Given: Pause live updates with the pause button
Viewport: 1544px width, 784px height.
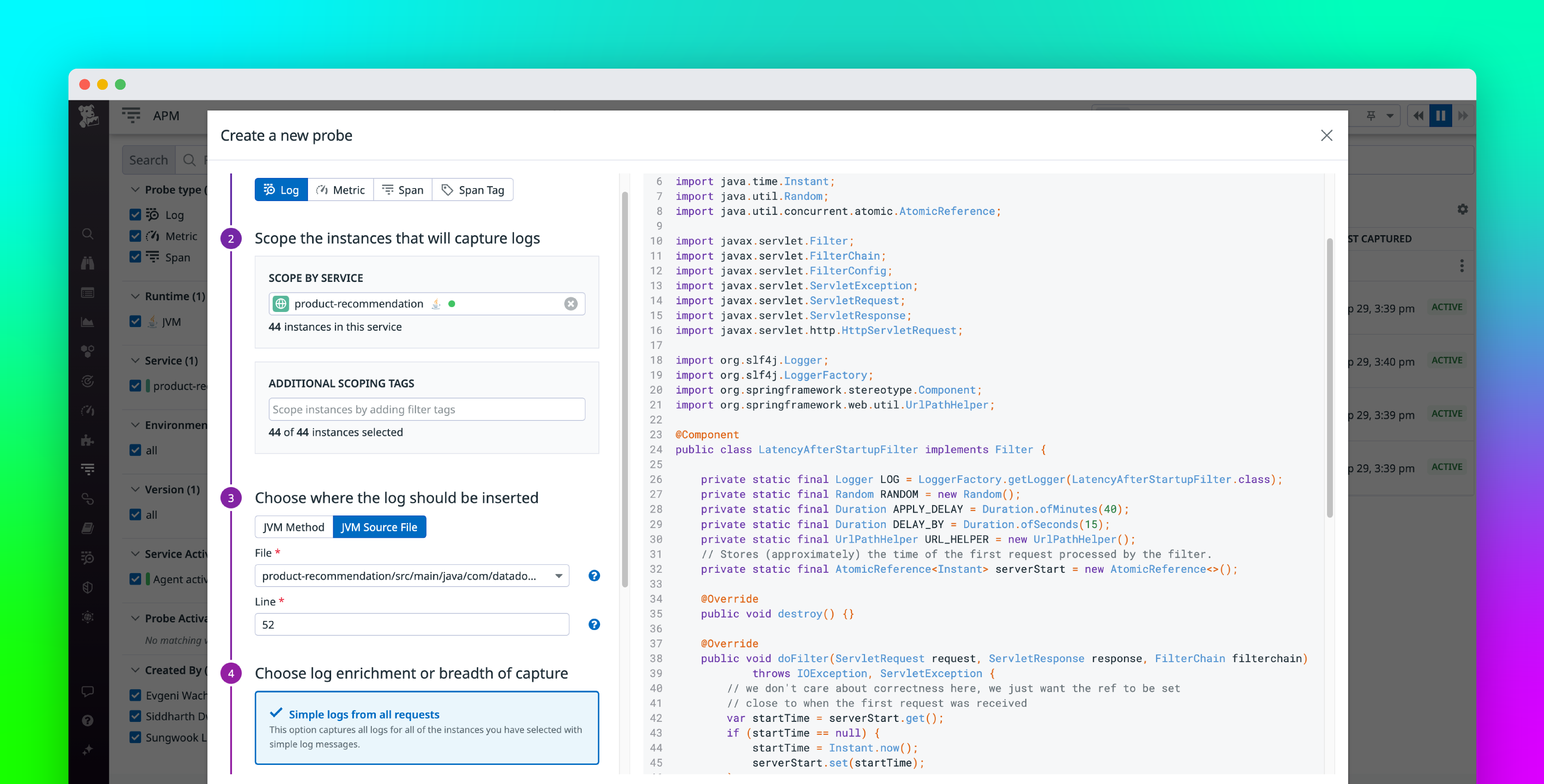Looking at the screenshot, I should [1441, 115].
